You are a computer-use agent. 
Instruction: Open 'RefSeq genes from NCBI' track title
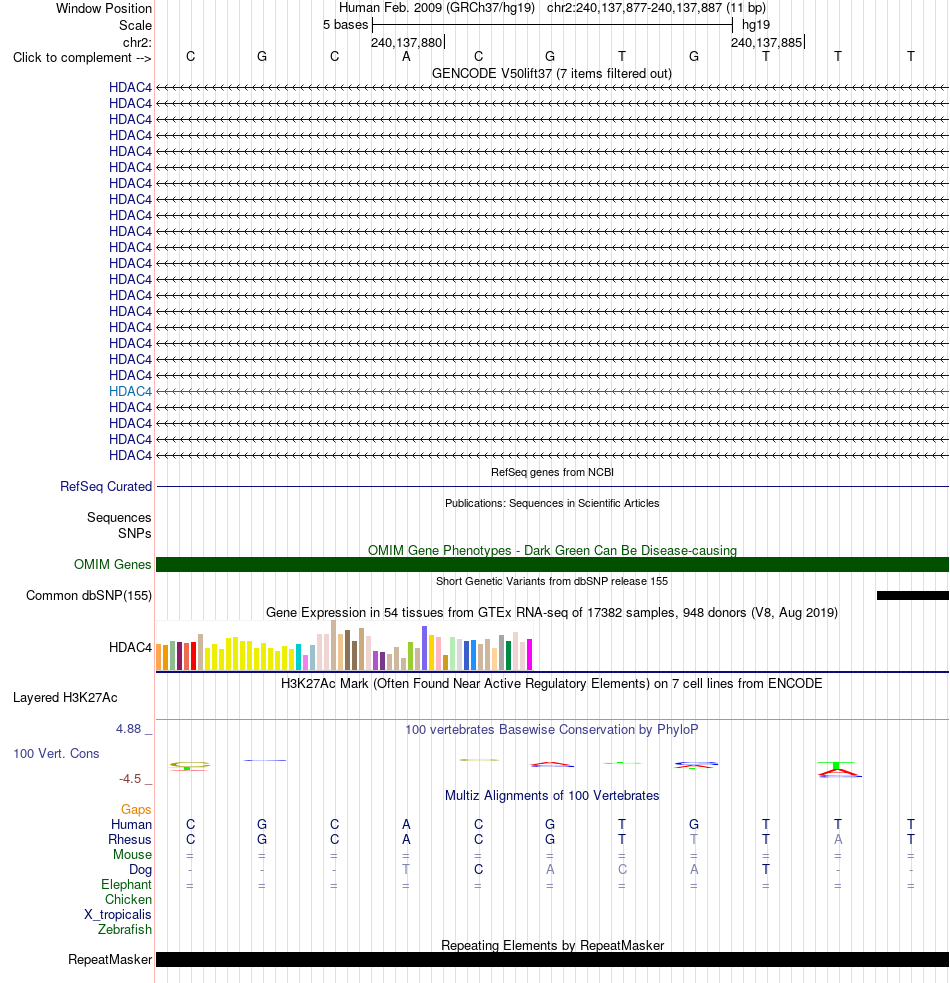(x=552, y=472)
